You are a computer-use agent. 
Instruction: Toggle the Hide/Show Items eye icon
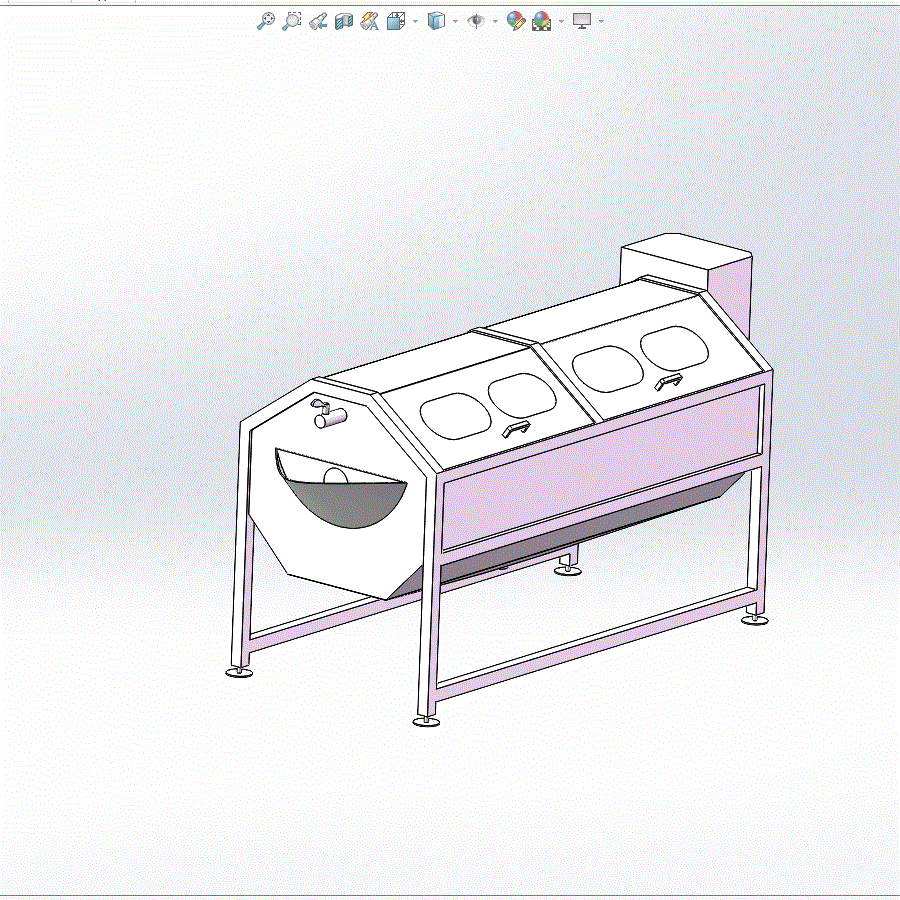476,22
